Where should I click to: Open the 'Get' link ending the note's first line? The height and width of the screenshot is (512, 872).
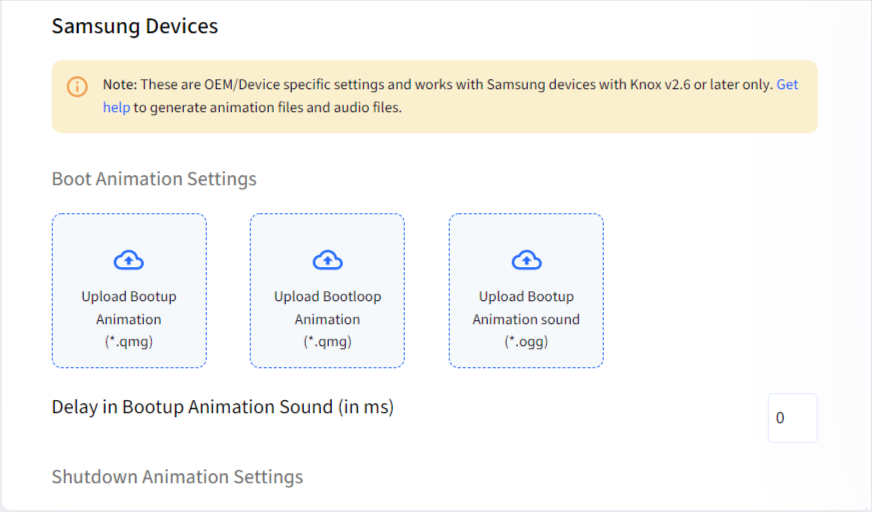coord(787,84)
